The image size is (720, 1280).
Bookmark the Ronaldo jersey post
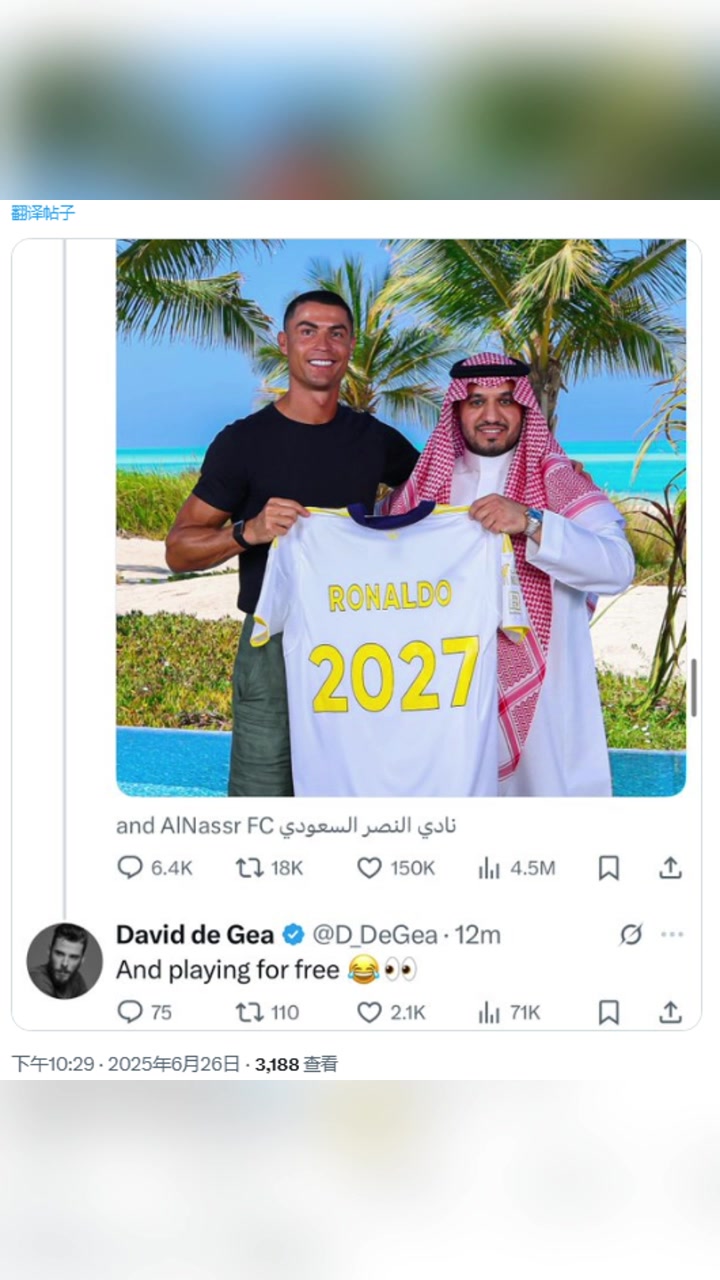(x=608, y=868)
